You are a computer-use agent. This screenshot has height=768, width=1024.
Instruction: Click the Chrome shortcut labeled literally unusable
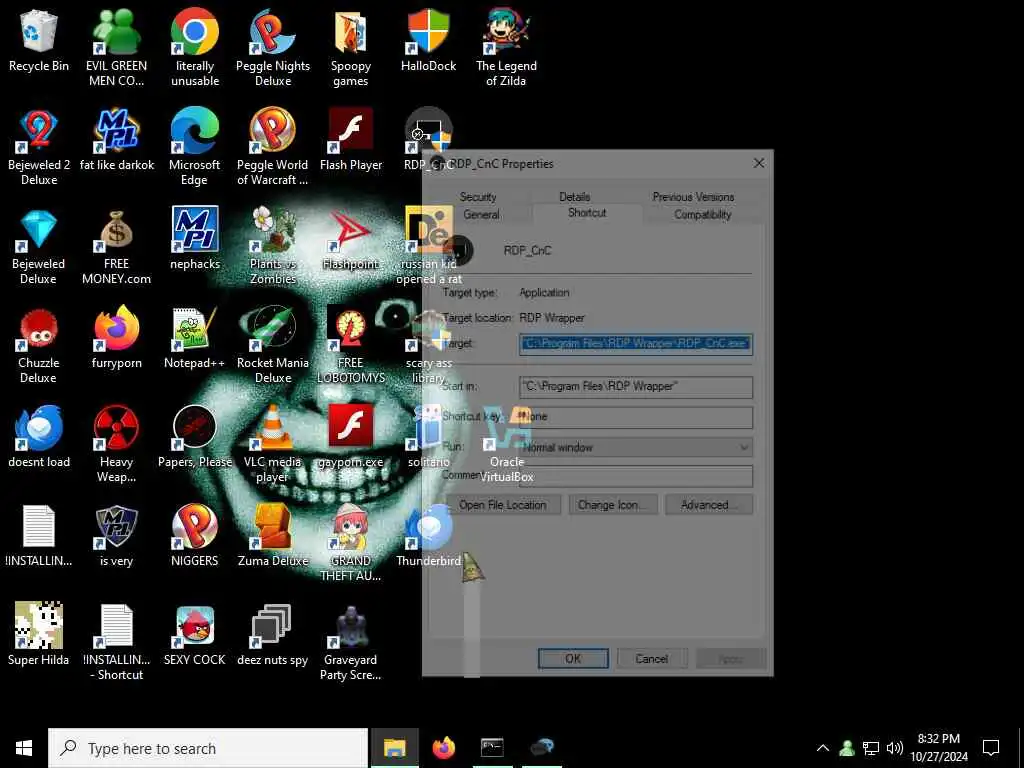coord(195,48)
